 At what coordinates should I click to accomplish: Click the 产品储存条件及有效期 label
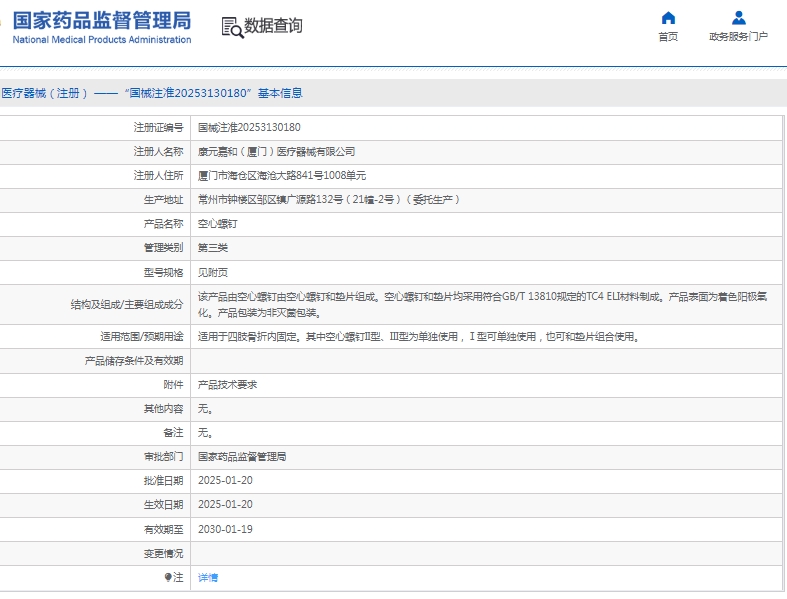[x=134, y=361]
